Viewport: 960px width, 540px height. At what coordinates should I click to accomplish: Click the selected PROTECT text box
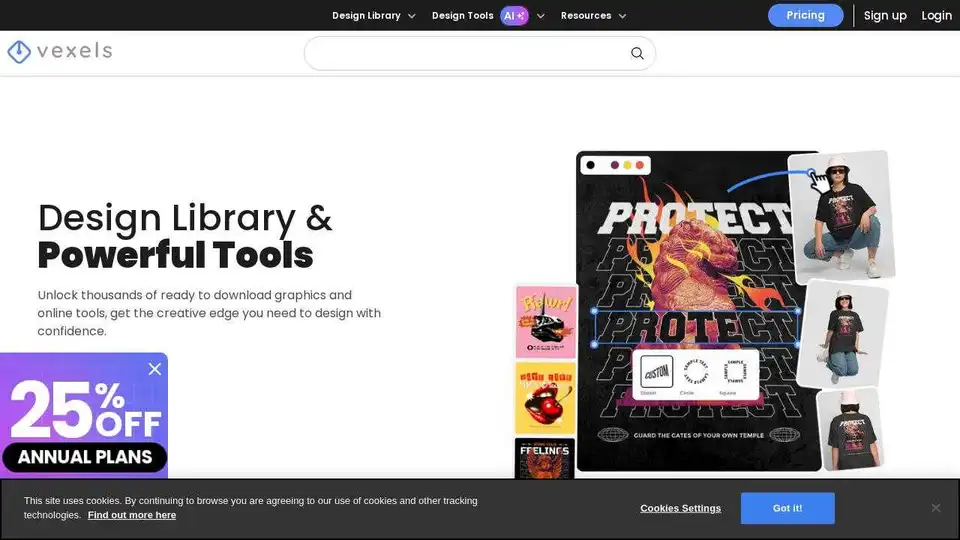point(696,328)
